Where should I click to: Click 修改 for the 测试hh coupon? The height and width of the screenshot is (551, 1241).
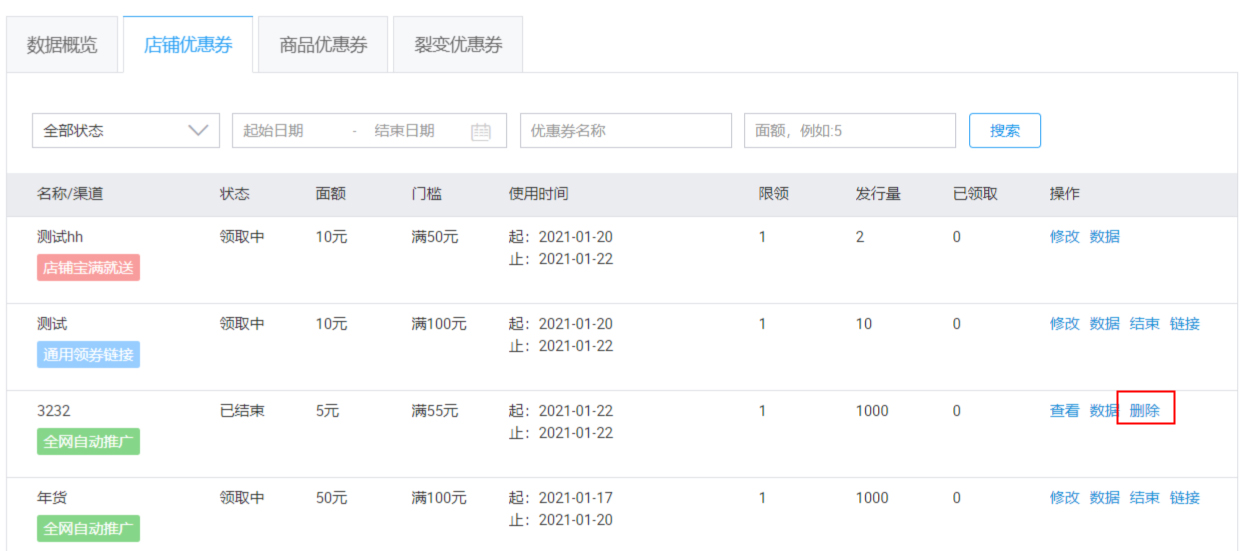(x=1064, y=237)
